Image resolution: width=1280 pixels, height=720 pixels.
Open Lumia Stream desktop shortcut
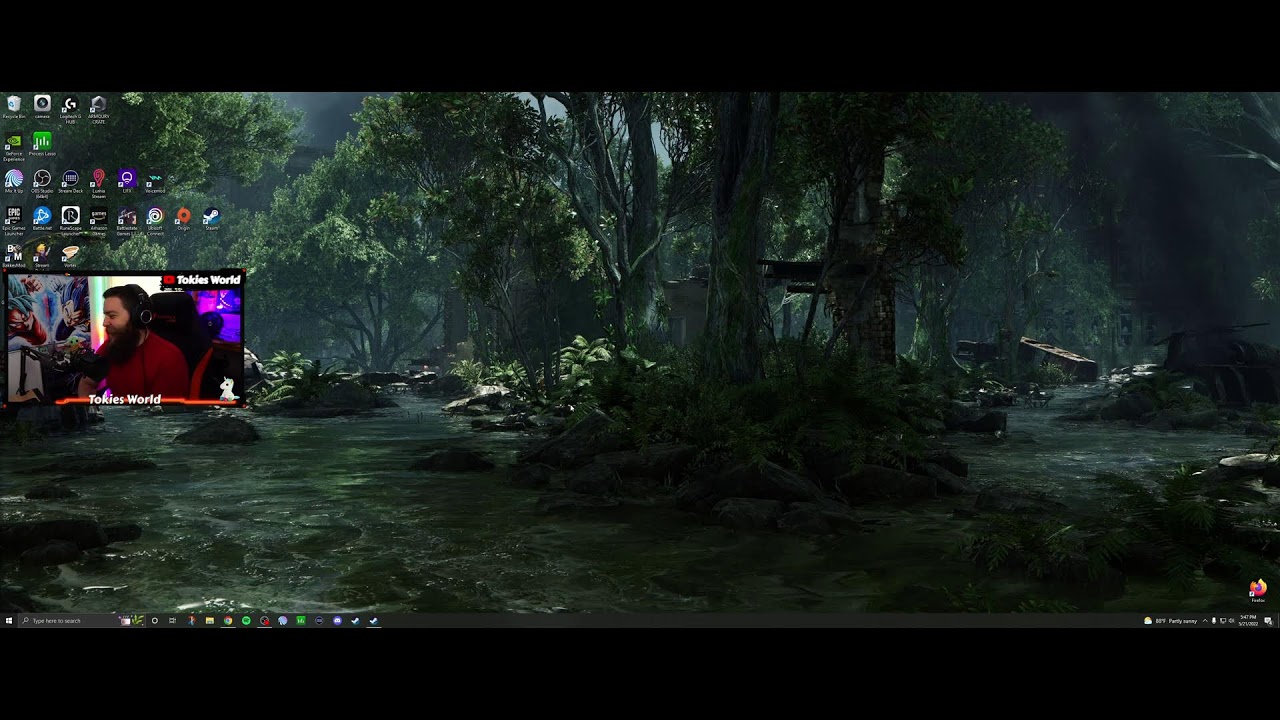(98, 184)
